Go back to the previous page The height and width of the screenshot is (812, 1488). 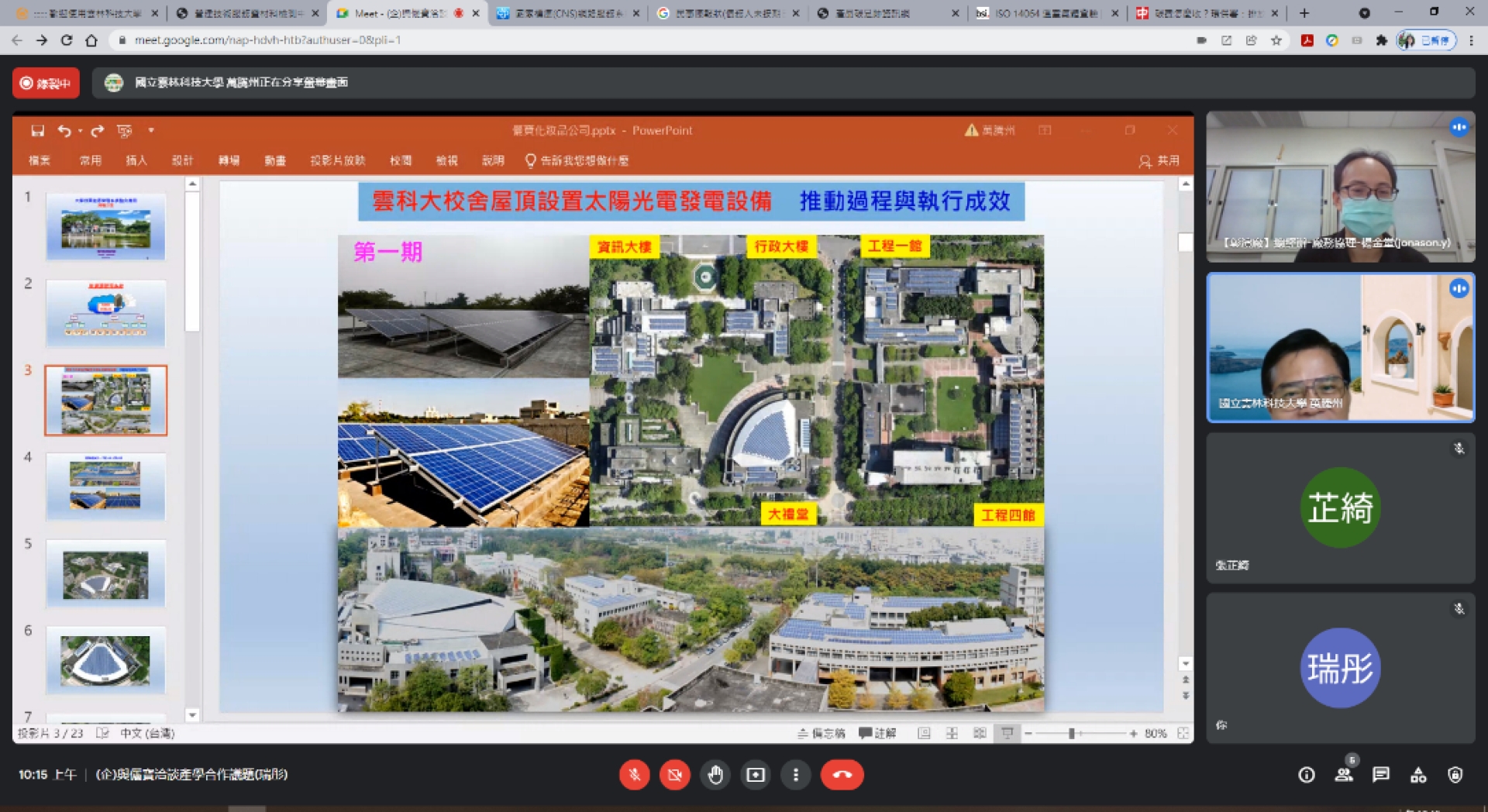pos(17,40)
